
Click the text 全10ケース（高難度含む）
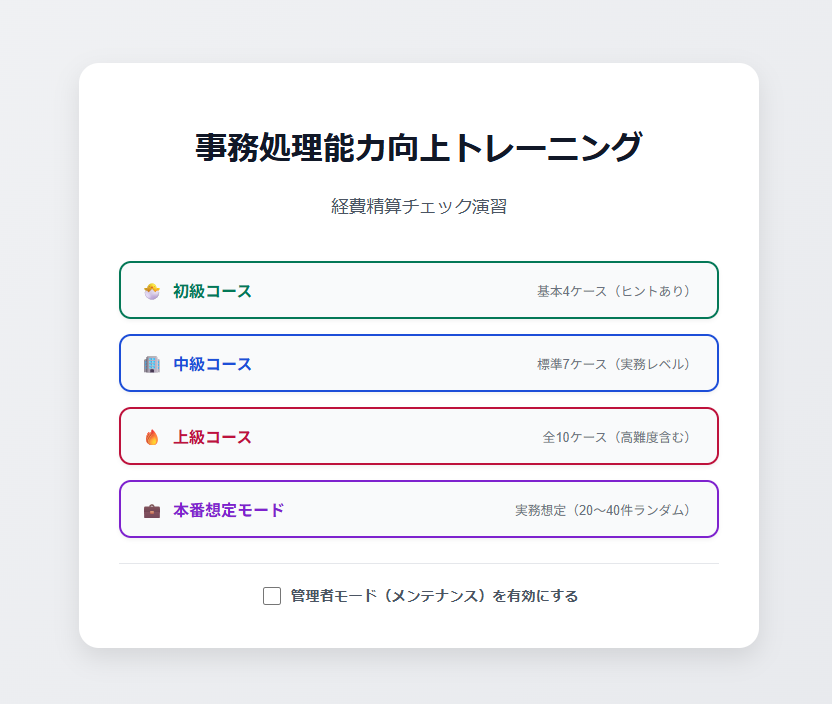(x=617, y=437)
